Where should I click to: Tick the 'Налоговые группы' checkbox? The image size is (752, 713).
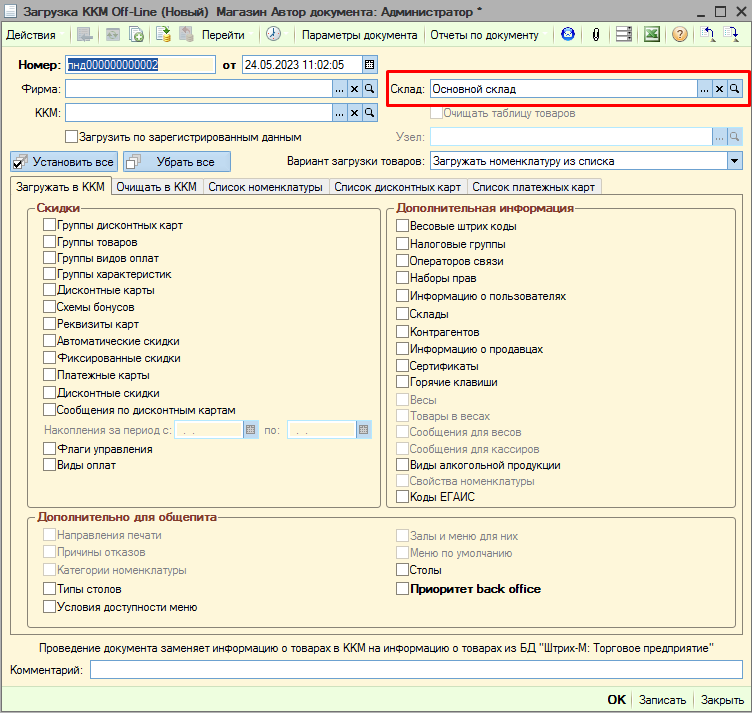(402, 244)
